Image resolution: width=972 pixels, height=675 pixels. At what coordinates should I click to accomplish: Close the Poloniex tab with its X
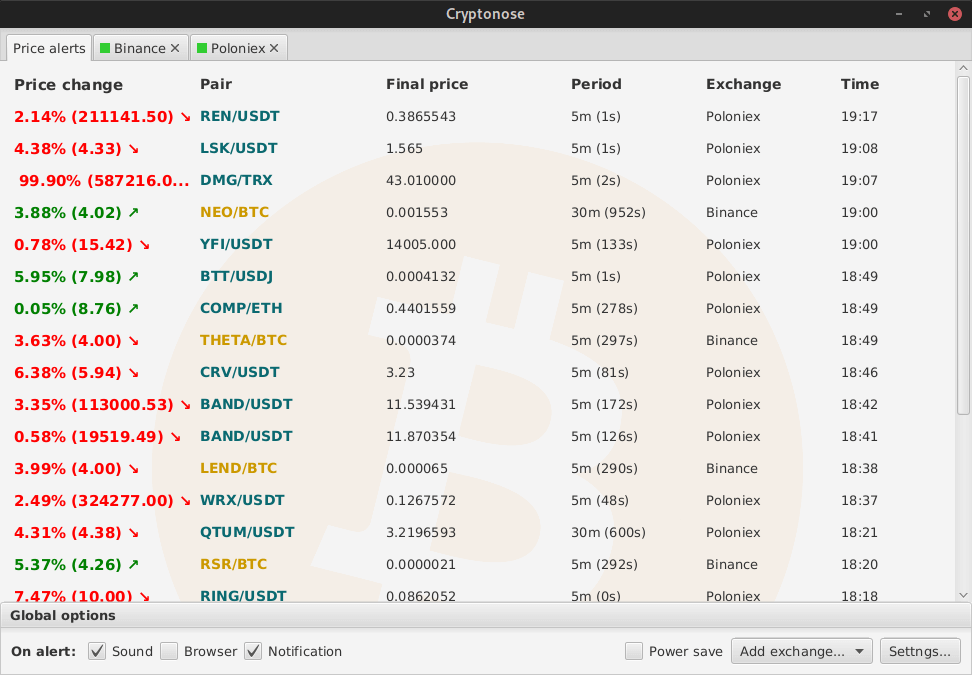274,48
